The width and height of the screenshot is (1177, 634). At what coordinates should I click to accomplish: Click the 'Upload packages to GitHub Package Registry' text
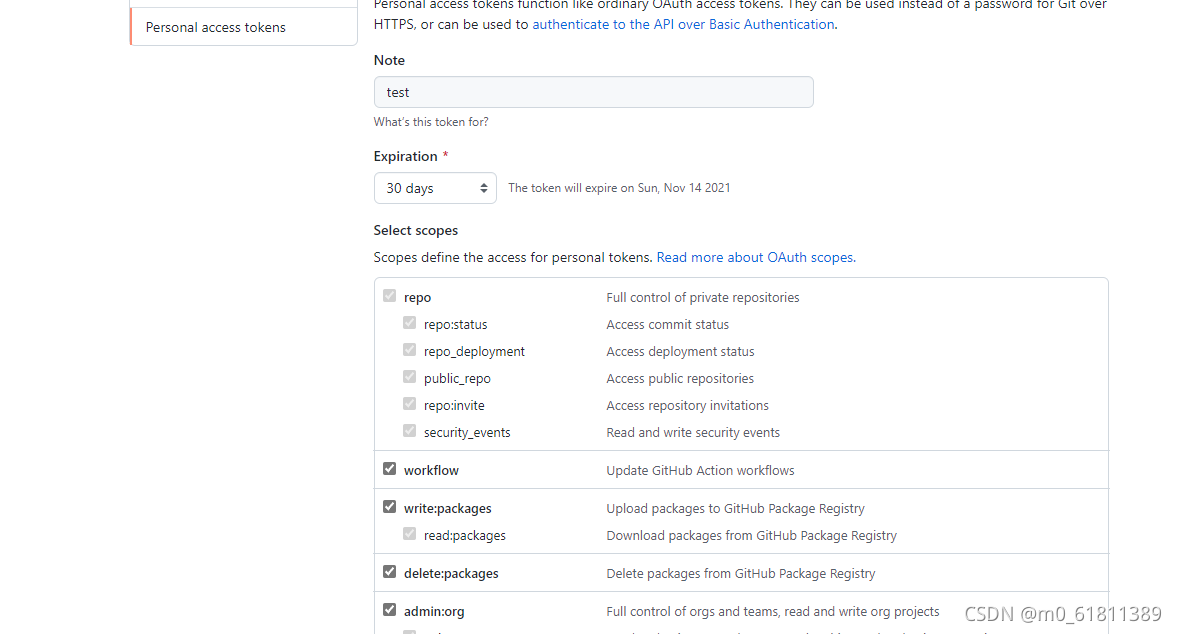[736, 509]
